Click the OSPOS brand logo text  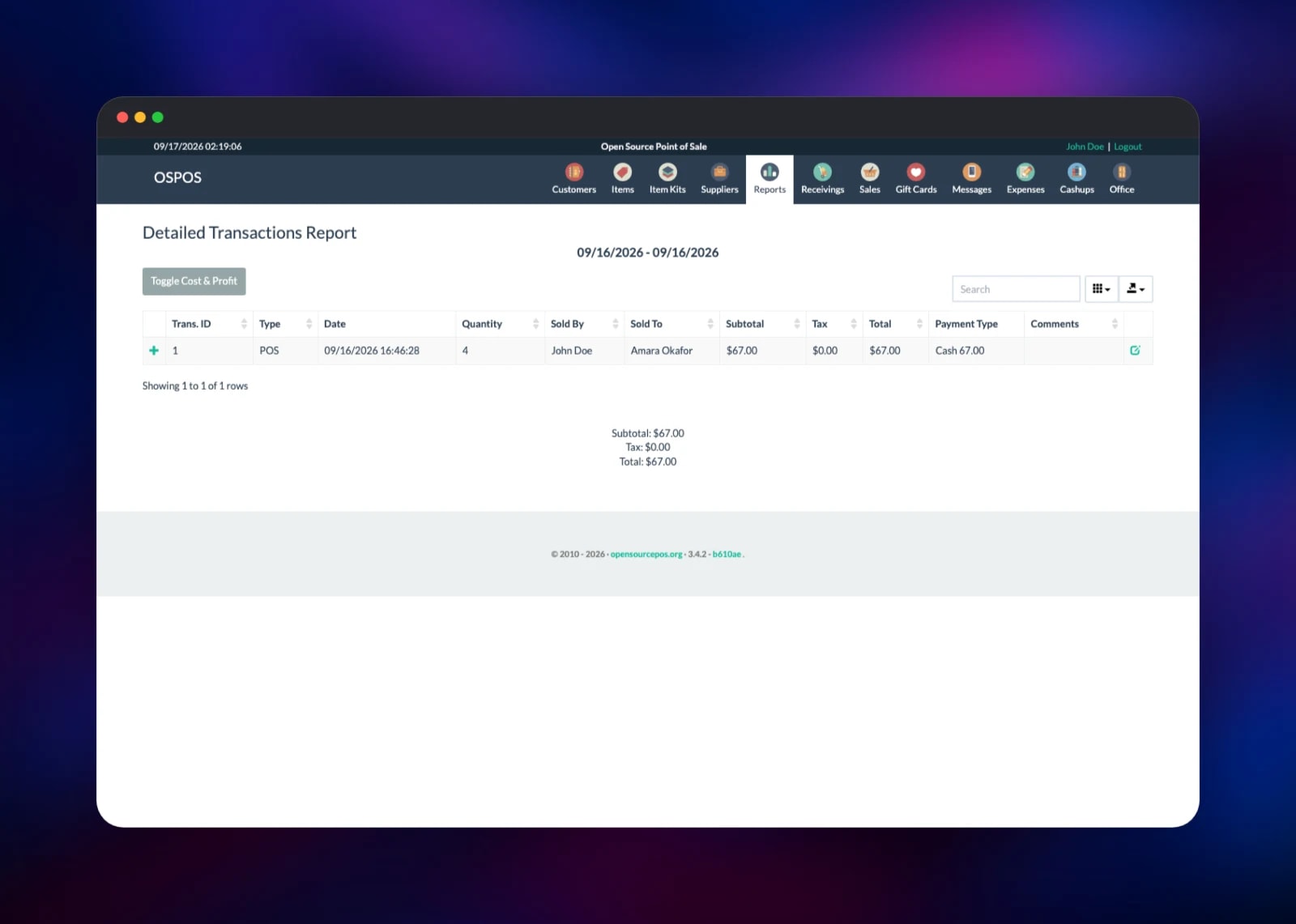[177, 177]
